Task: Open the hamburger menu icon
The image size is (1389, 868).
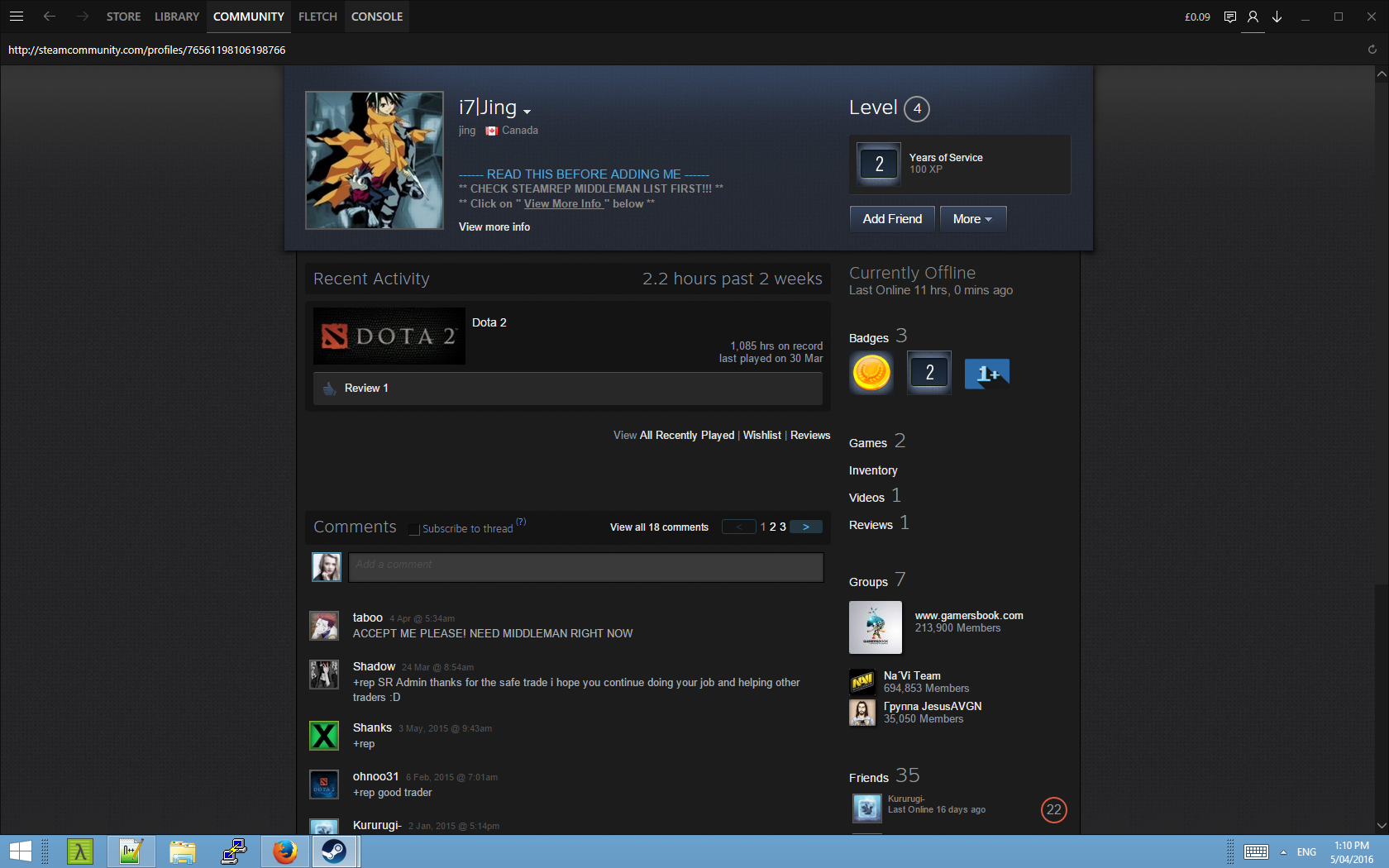Action: click(x=17, y=17)
